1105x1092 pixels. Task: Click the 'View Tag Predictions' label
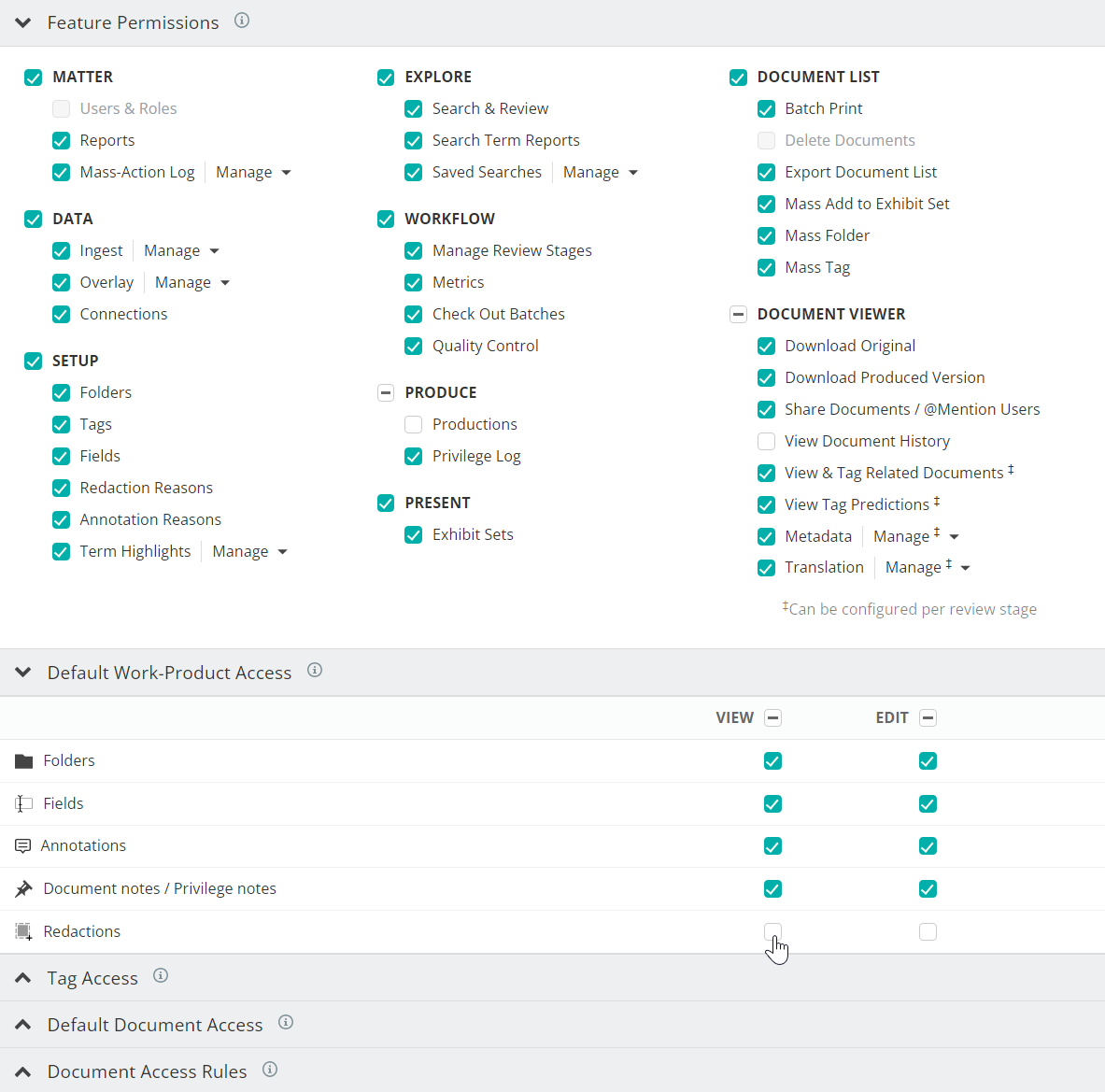(857, 504)
